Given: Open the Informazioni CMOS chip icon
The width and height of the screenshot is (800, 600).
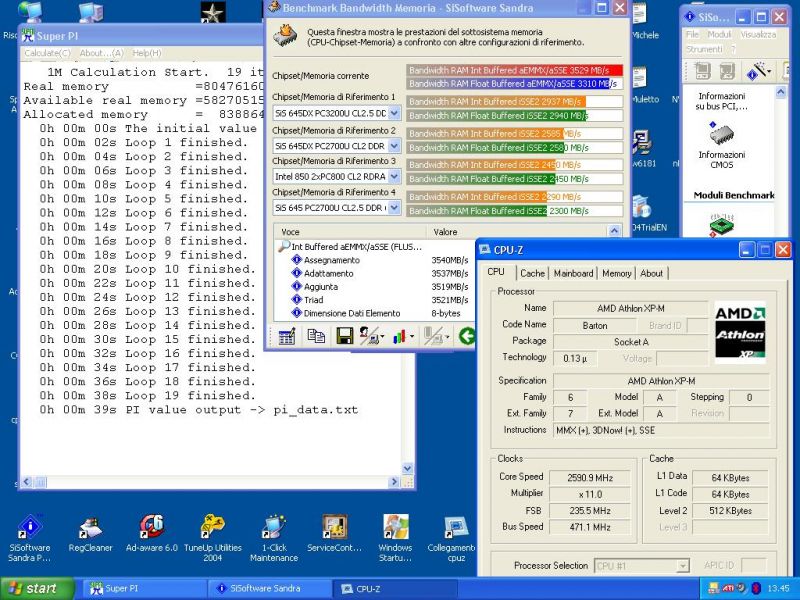Looking at the screenshot, I should [721, 134].
